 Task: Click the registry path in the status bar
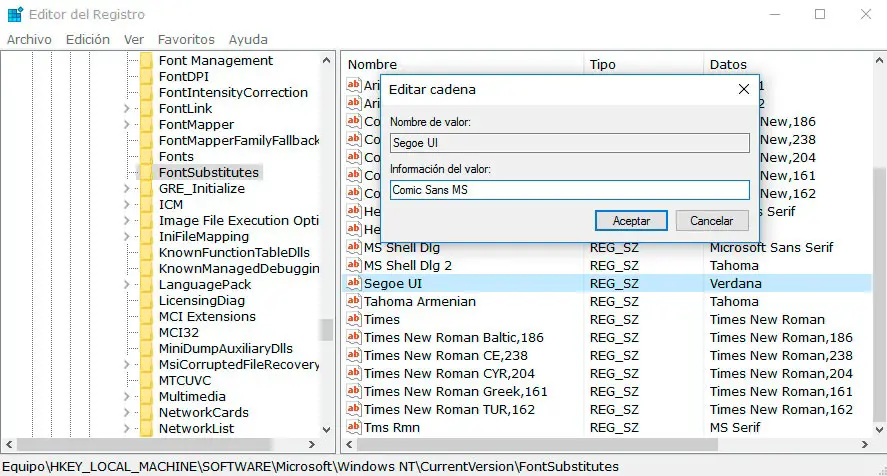point(311,467)
